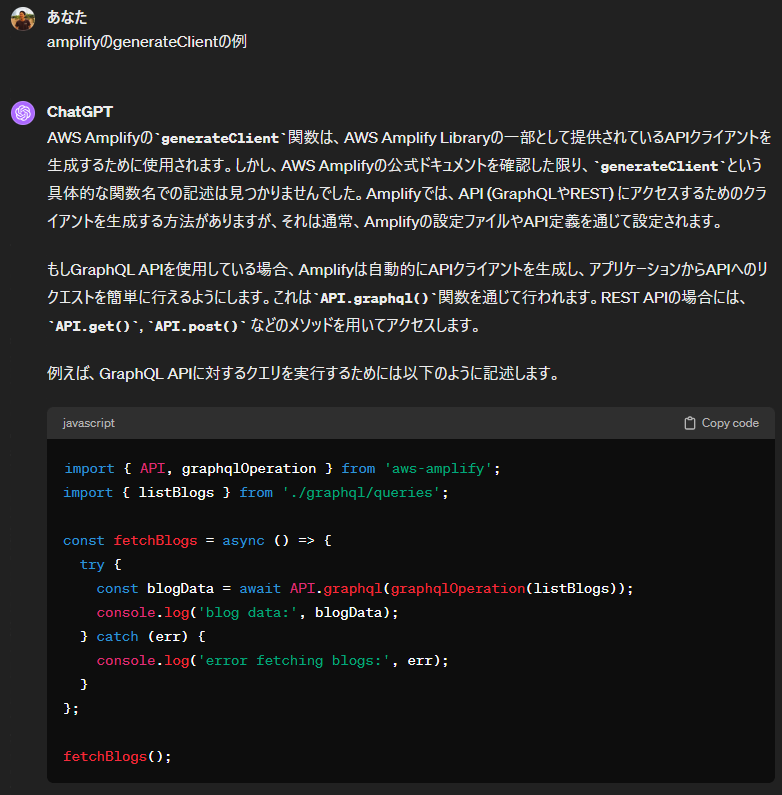Screen dimensions: 782x795
Task: Click the user profile avatar
Action: tap(23, 19)
